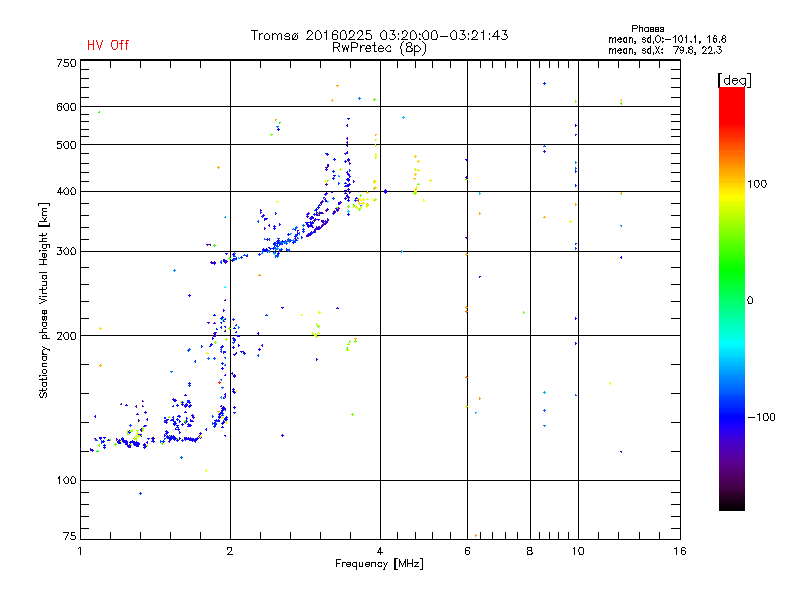Select the plot title 'Tromsø 20160225 03:20:00-03:21:43'
The width and height of the screenshot is (800, 600).
point(379,35)
